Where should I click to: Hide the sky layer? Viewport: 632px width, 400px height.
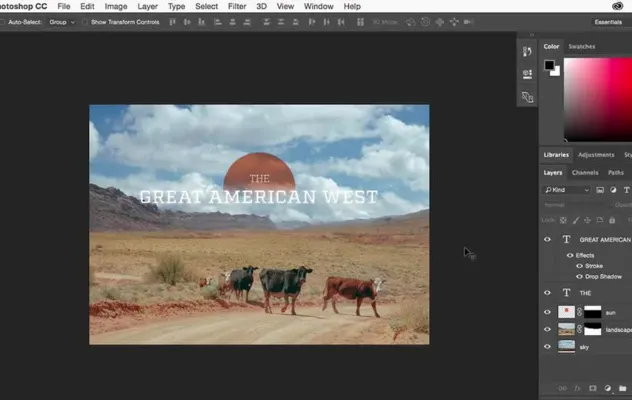[547, 347]
